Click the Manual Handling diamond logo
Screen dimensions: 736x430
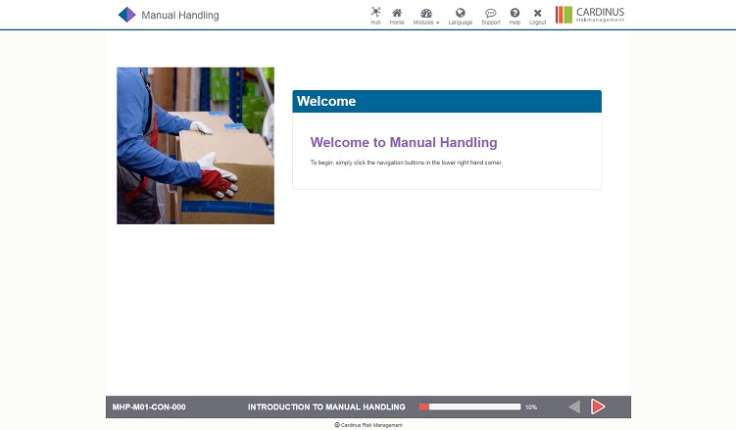point(127,15)
